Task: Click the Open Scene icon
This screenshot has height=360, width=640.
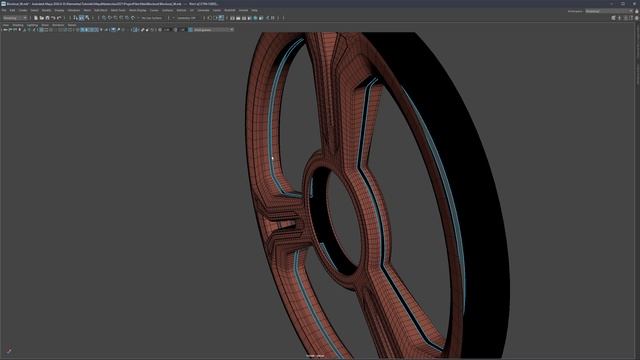Action: tap(42, 18)
